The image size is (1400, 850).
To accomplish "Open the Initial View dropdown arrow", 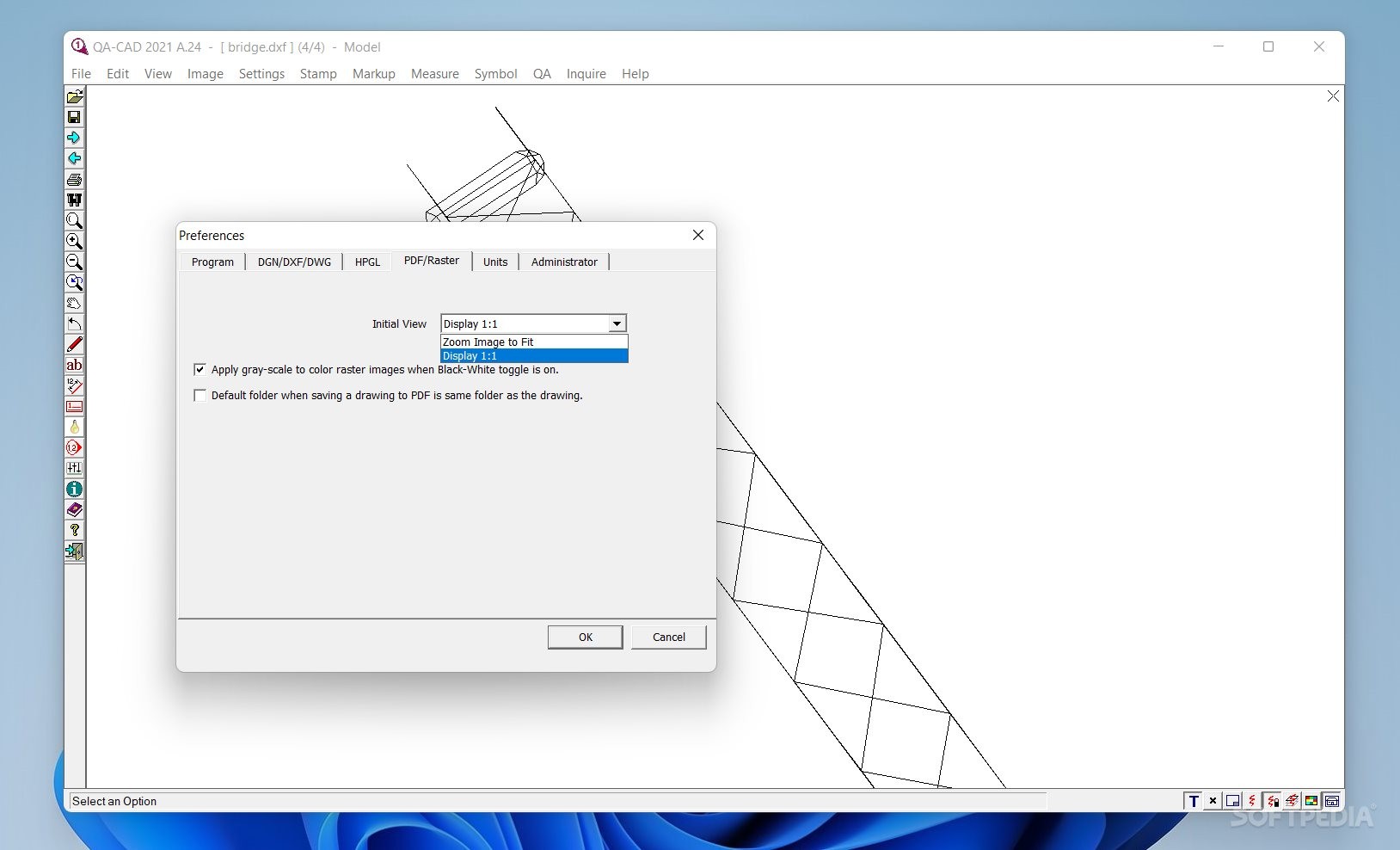I will click(617, 323).
